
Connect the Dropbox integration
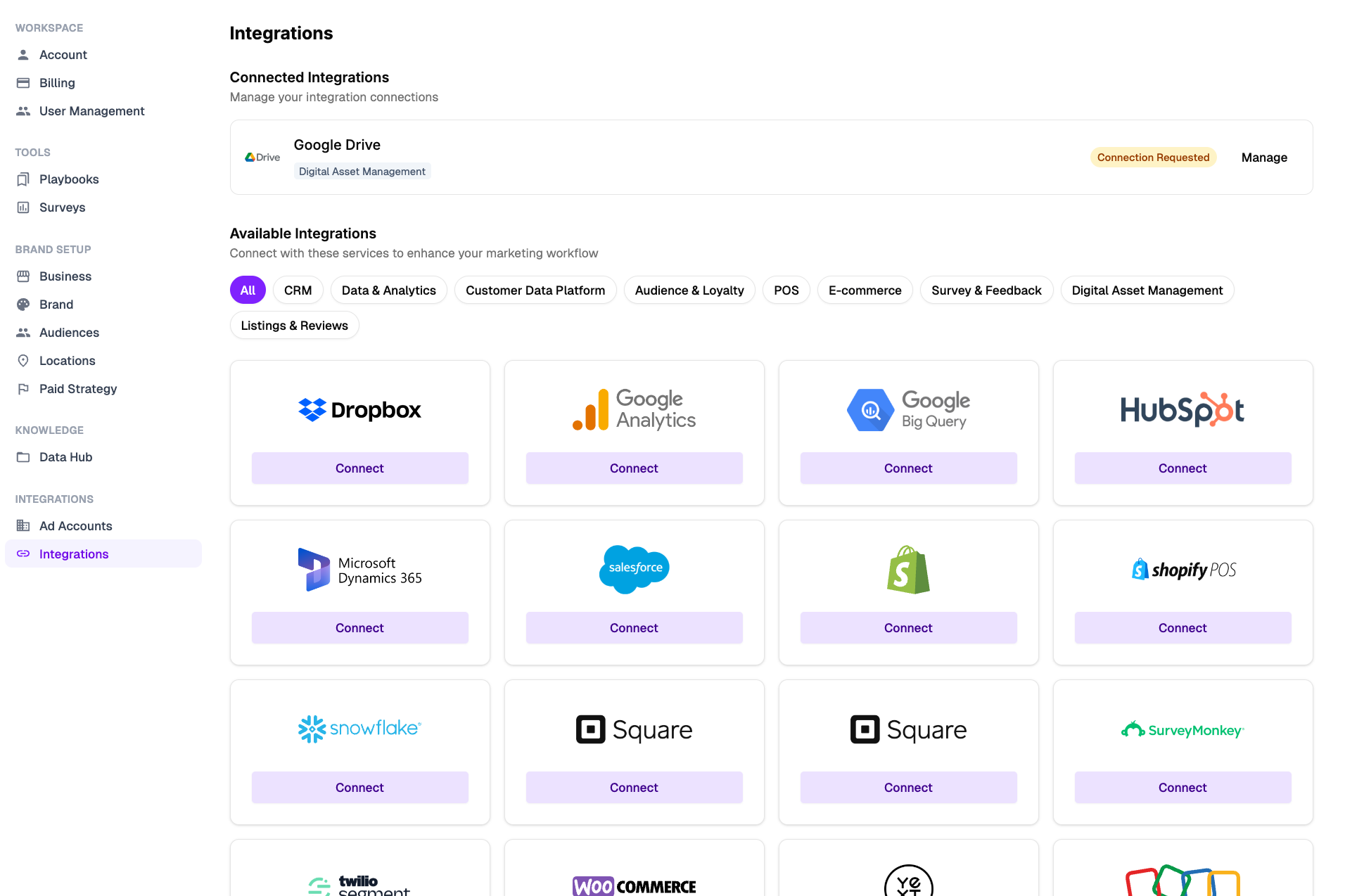359,468
